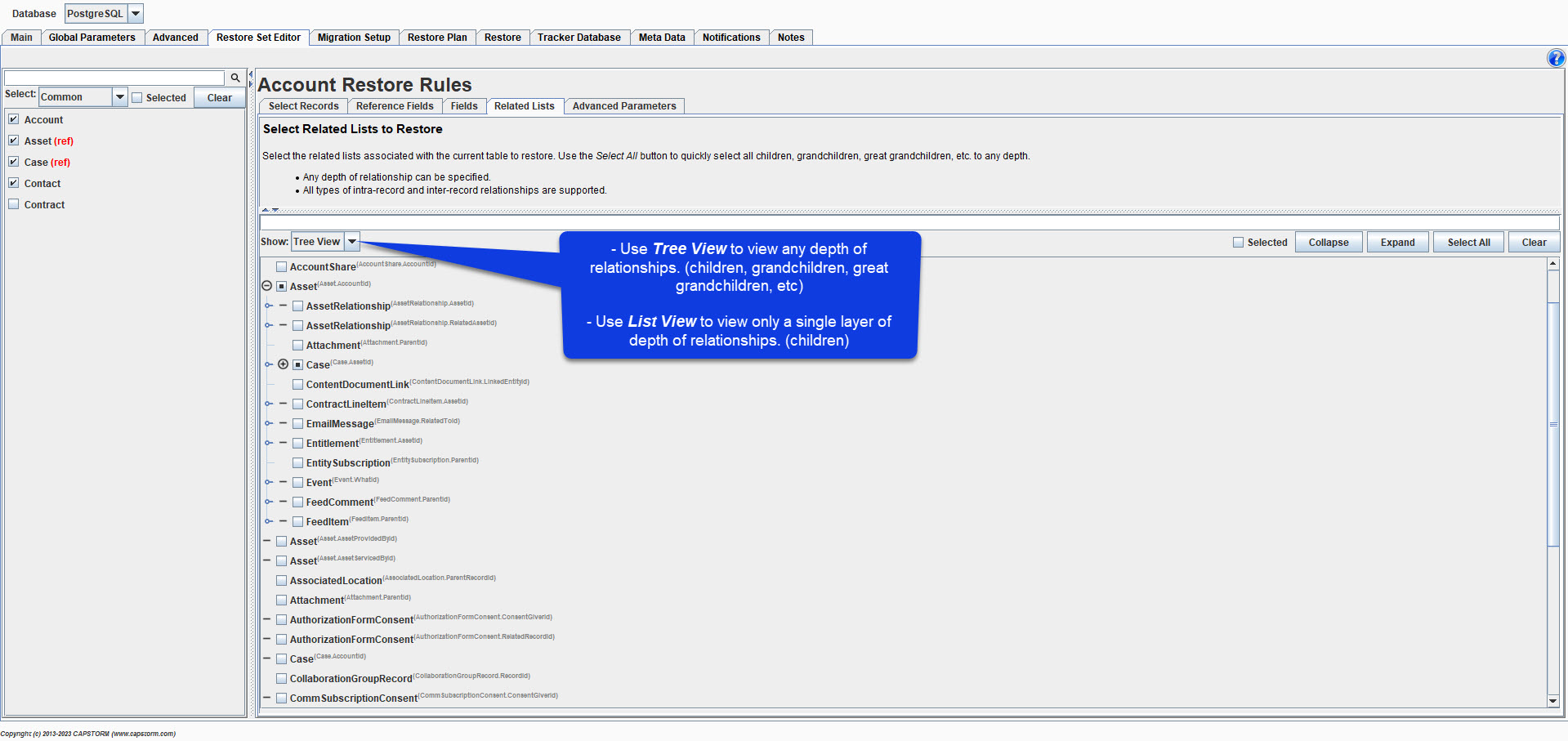Click the table search input field
Viewport: 1568px width, 741px height.
click(114, 78)
